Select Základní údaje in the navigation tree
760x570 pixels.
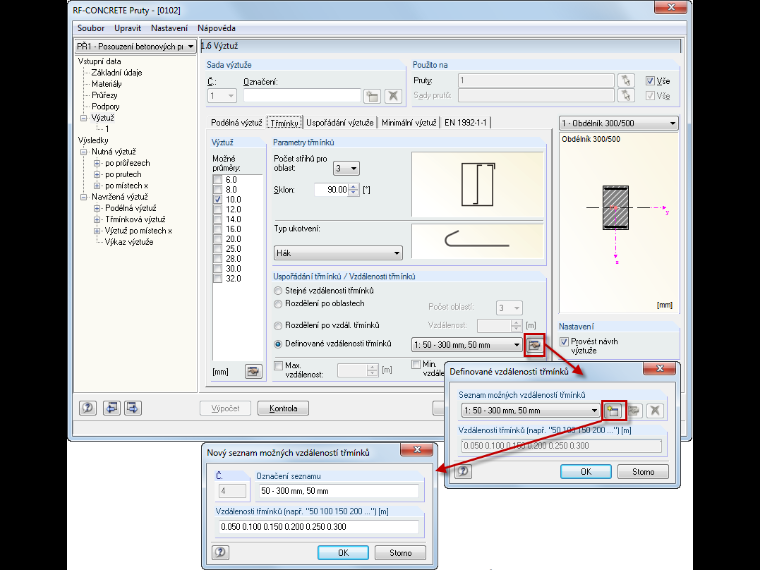116,73
